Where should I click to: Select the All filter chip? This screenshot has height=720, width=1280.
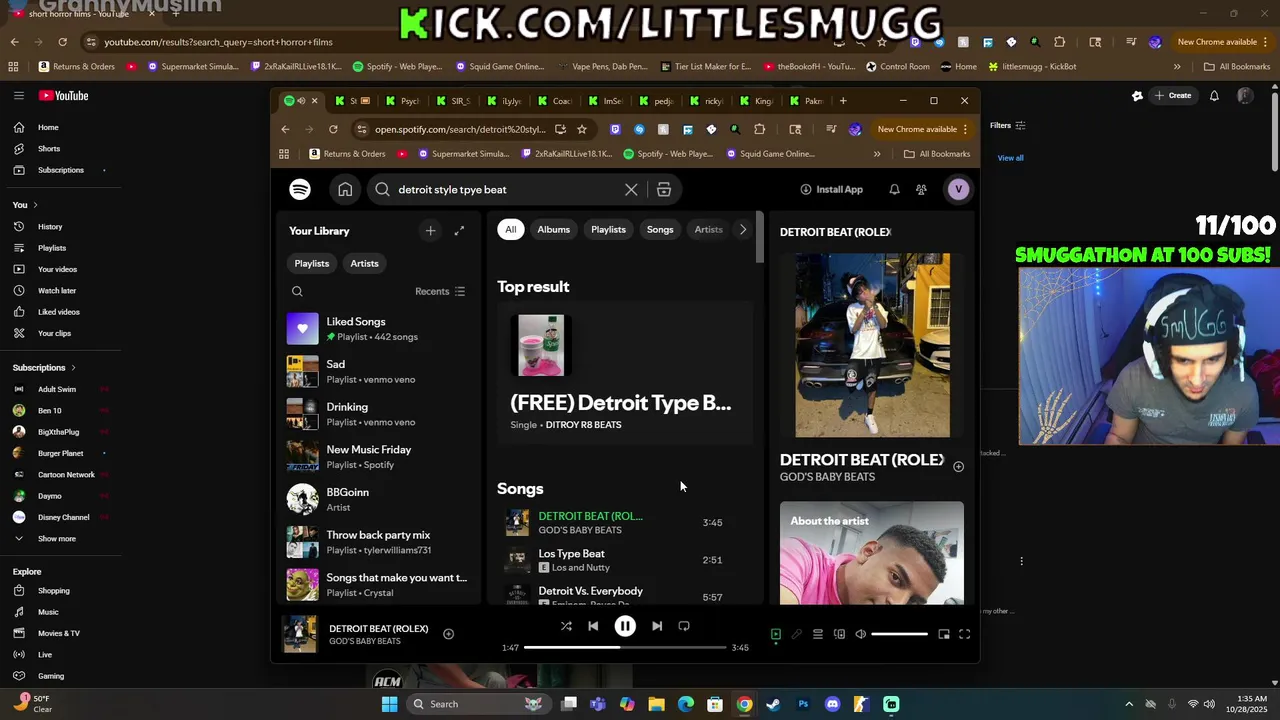pyautogui.click(x=510, y=230)
